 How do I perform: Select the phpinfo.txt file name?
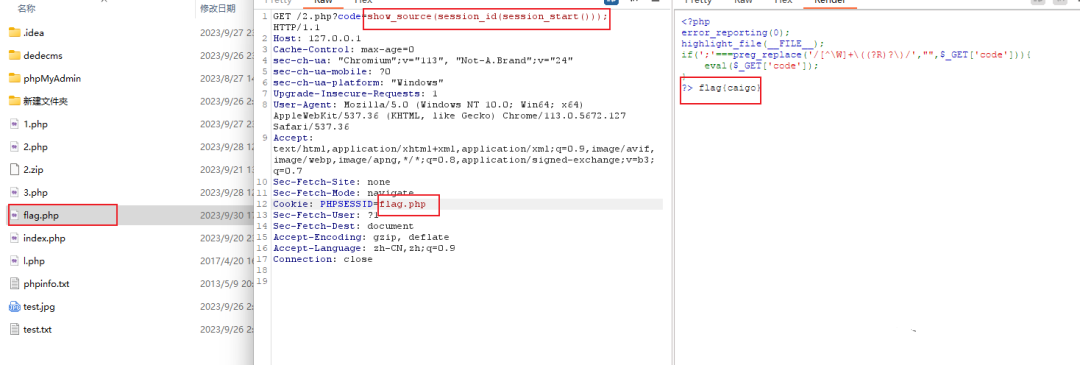coord(46,284)
